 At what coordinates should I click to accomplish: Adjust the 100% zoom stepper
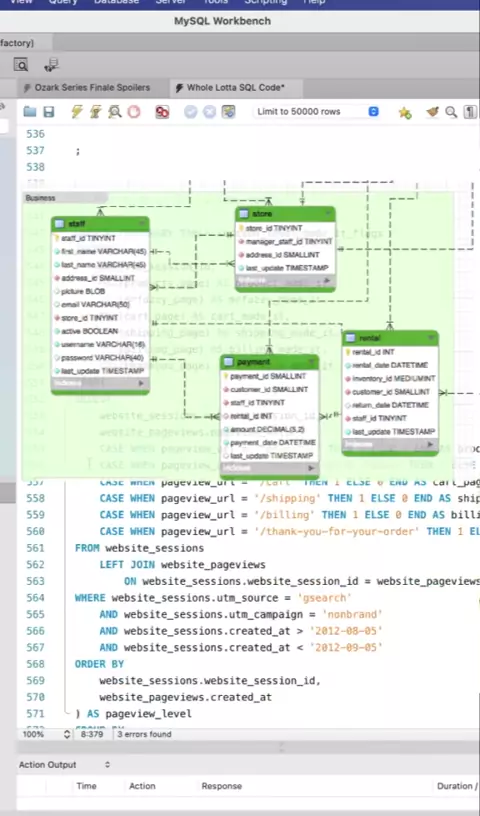coord(67,734)
